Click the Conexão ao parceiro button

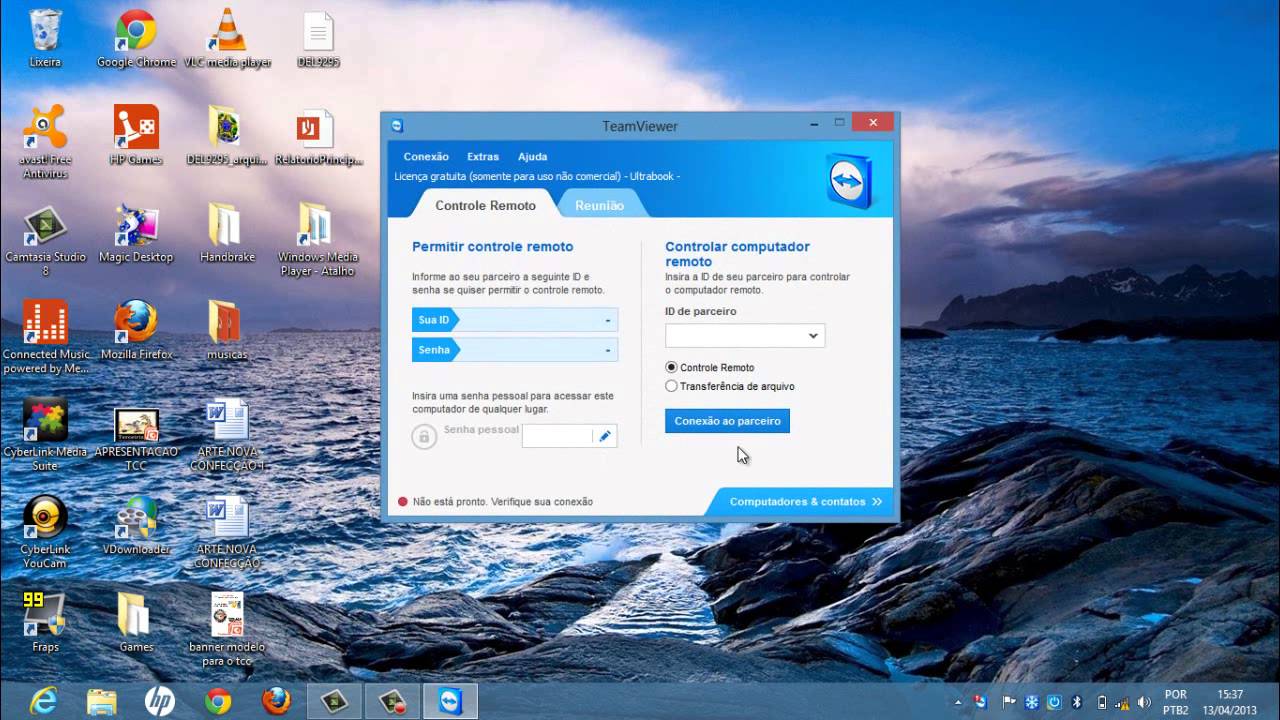727,421
